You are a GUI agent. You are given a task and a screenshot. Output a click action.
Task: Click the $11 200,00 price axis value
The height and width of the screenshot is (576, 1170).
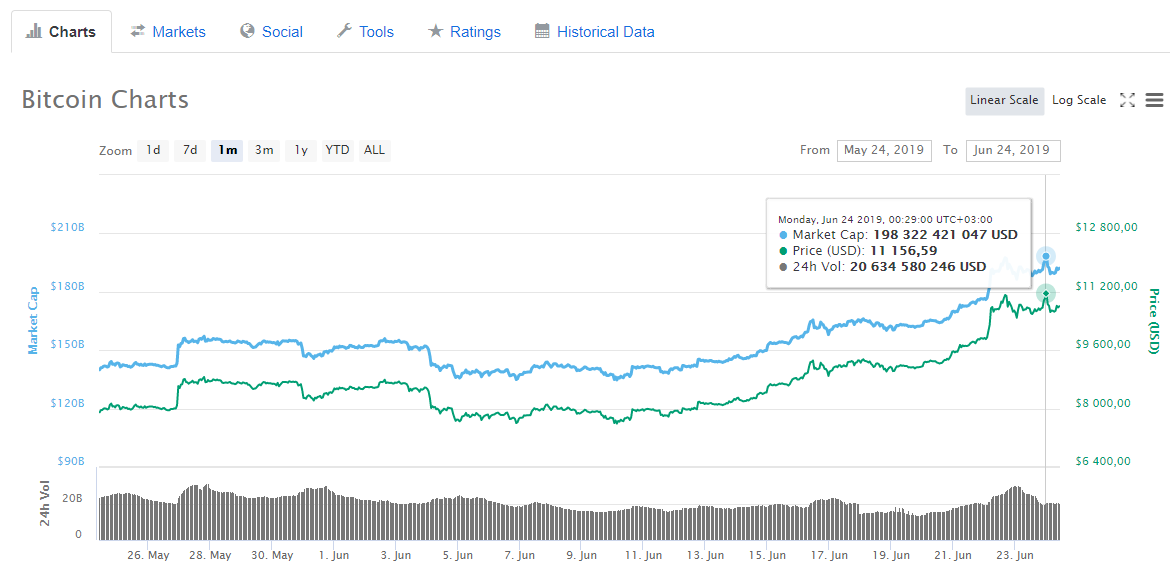pyautogui.click(x=1107, y=287)
